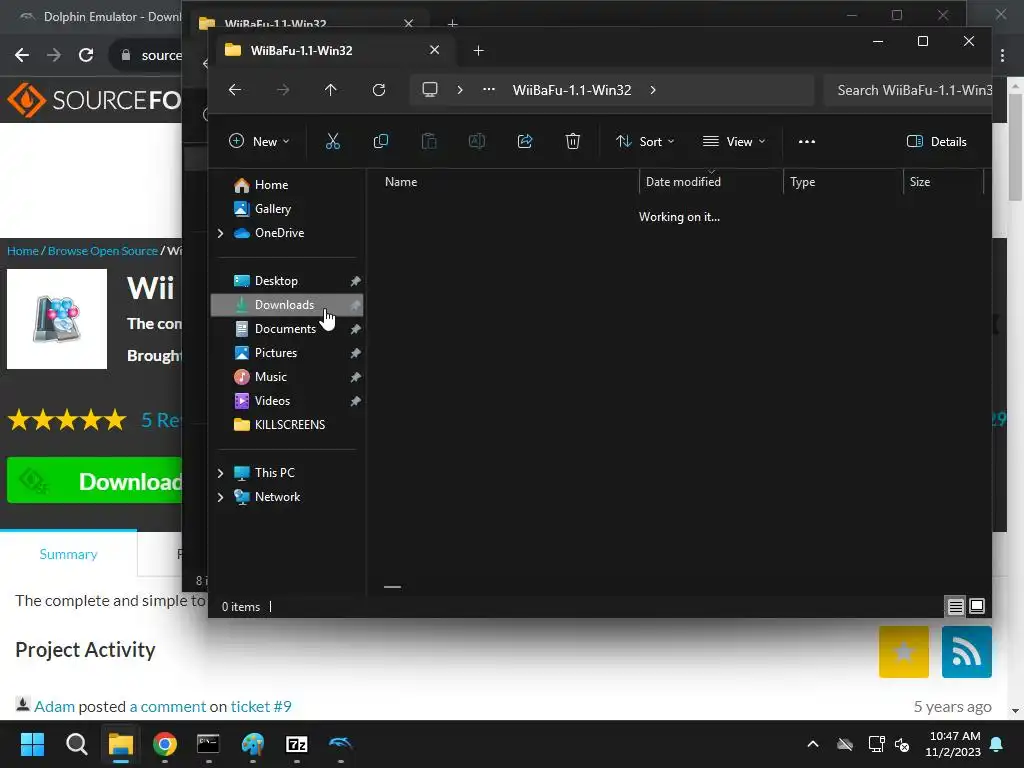This screenshot has height=768, width=1024.
Task: Expand the This PC tree node
Action: (x=220, y=473)
